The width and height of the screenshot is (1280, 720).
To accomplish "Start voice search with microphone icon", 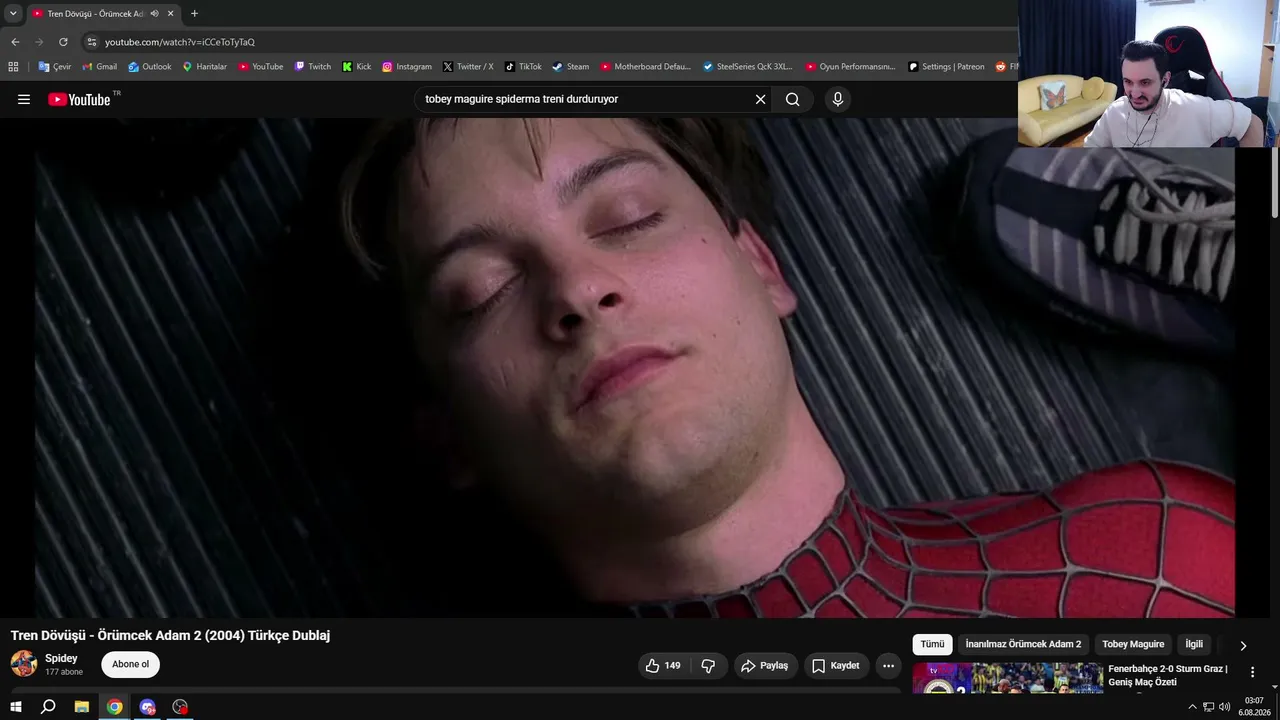I will pos(838,99).
